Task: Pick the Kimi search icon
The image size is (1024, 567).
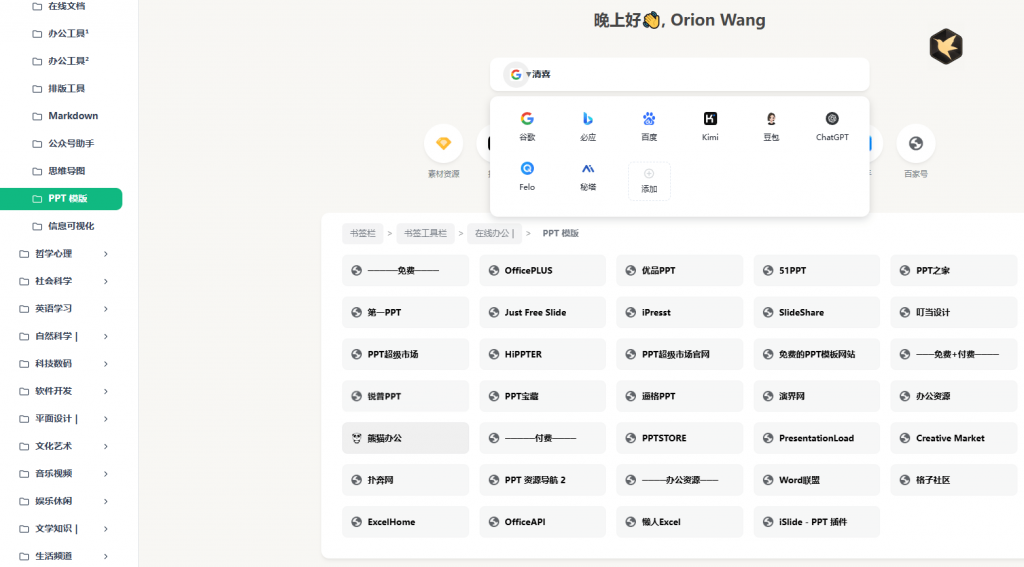Action: point(710,119)
